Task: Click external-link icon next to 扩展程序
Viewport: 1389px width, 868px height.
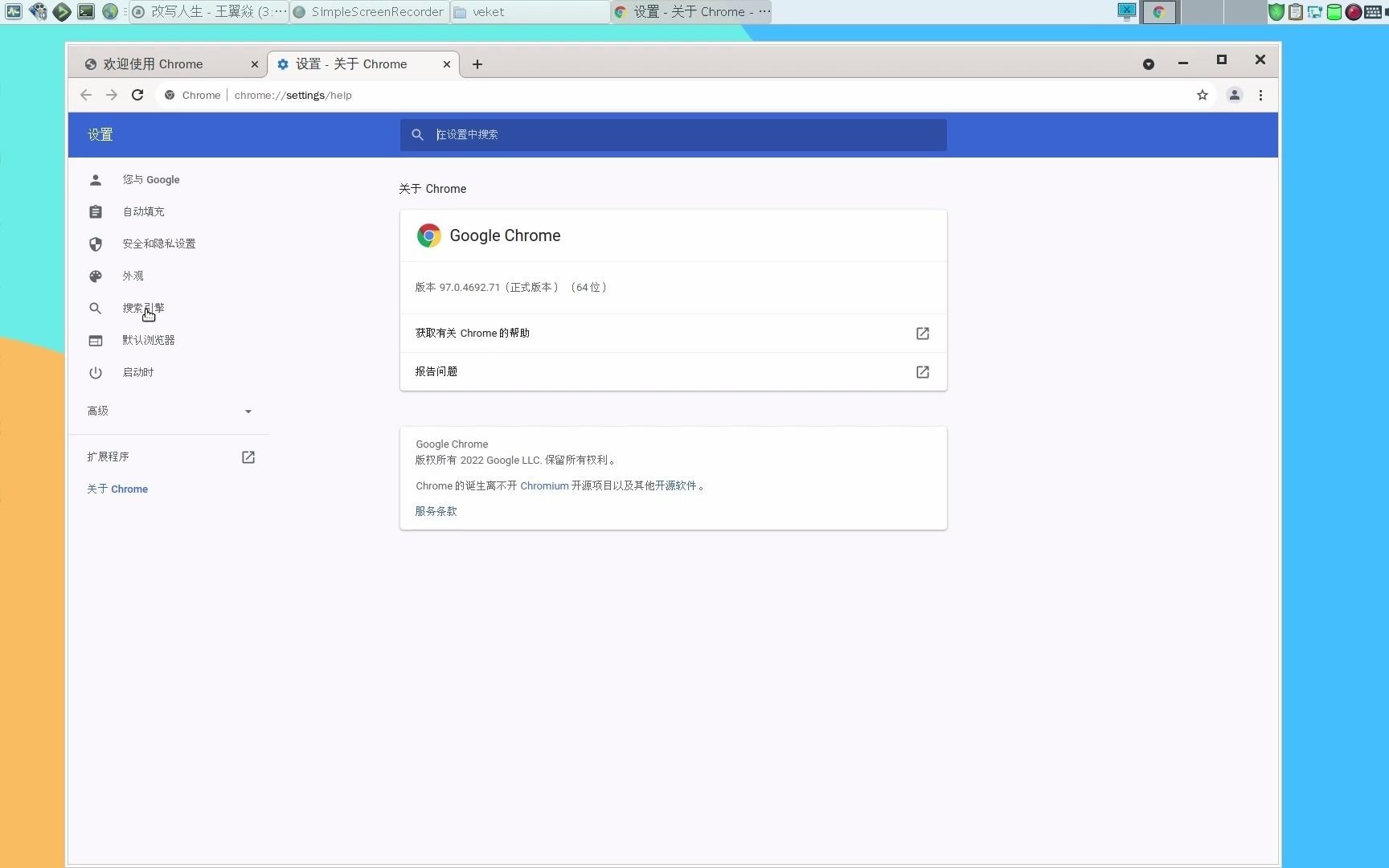Action: coord(248,457)
